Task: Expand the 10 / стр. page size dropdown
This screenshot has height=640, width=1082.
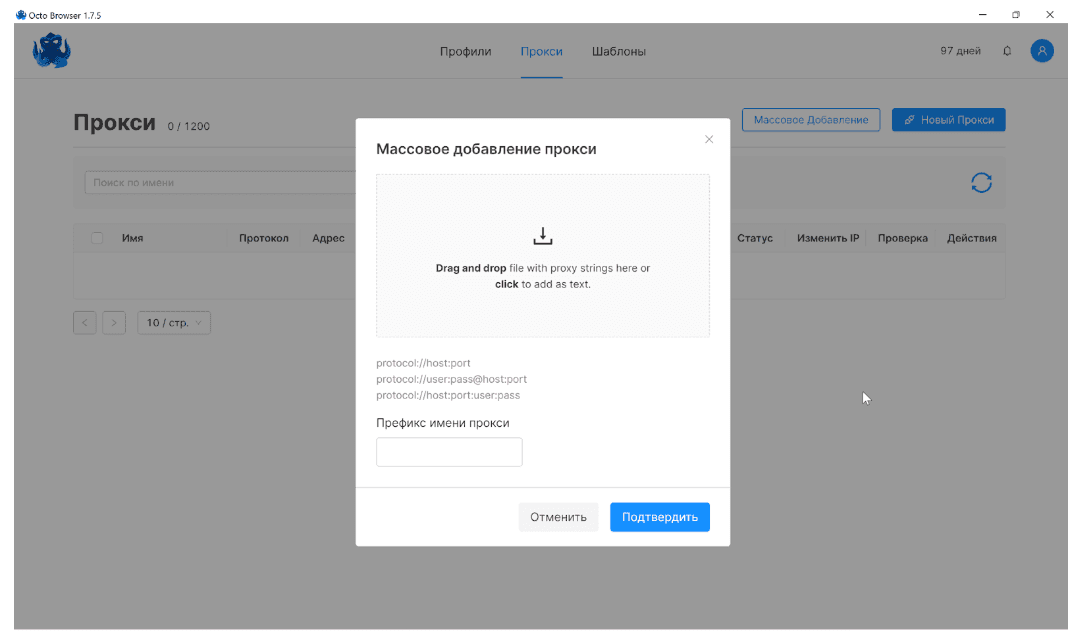Action: [x=174, y=323]
